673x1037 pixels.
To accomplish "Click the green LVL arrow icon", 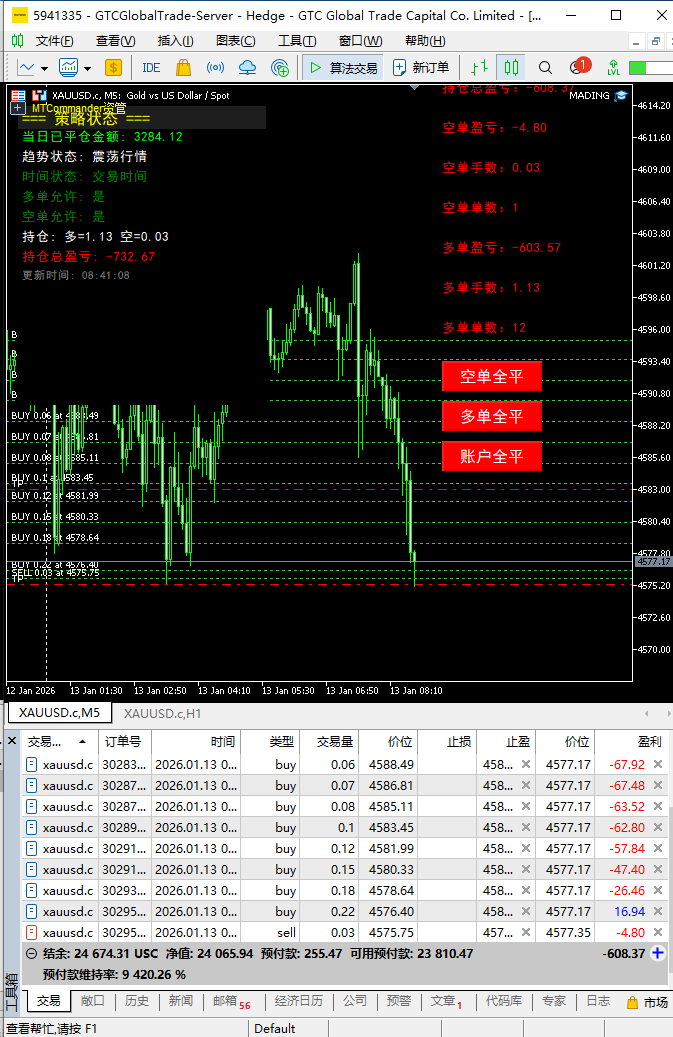I will click(x=614, y=67).
